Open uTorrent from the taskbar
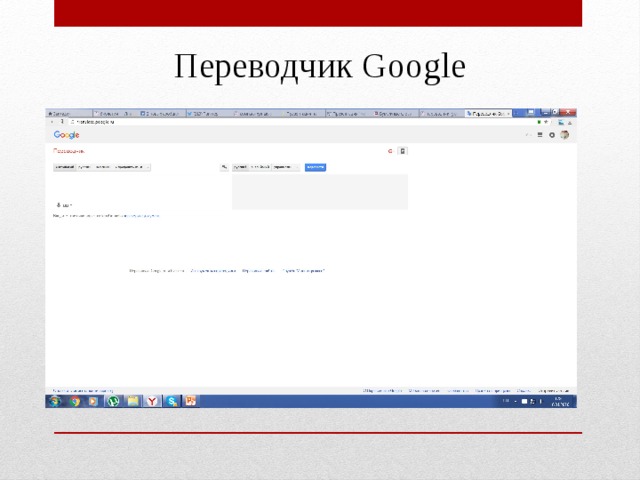Screen dimensions: 640x480 (x=113, y=401)
